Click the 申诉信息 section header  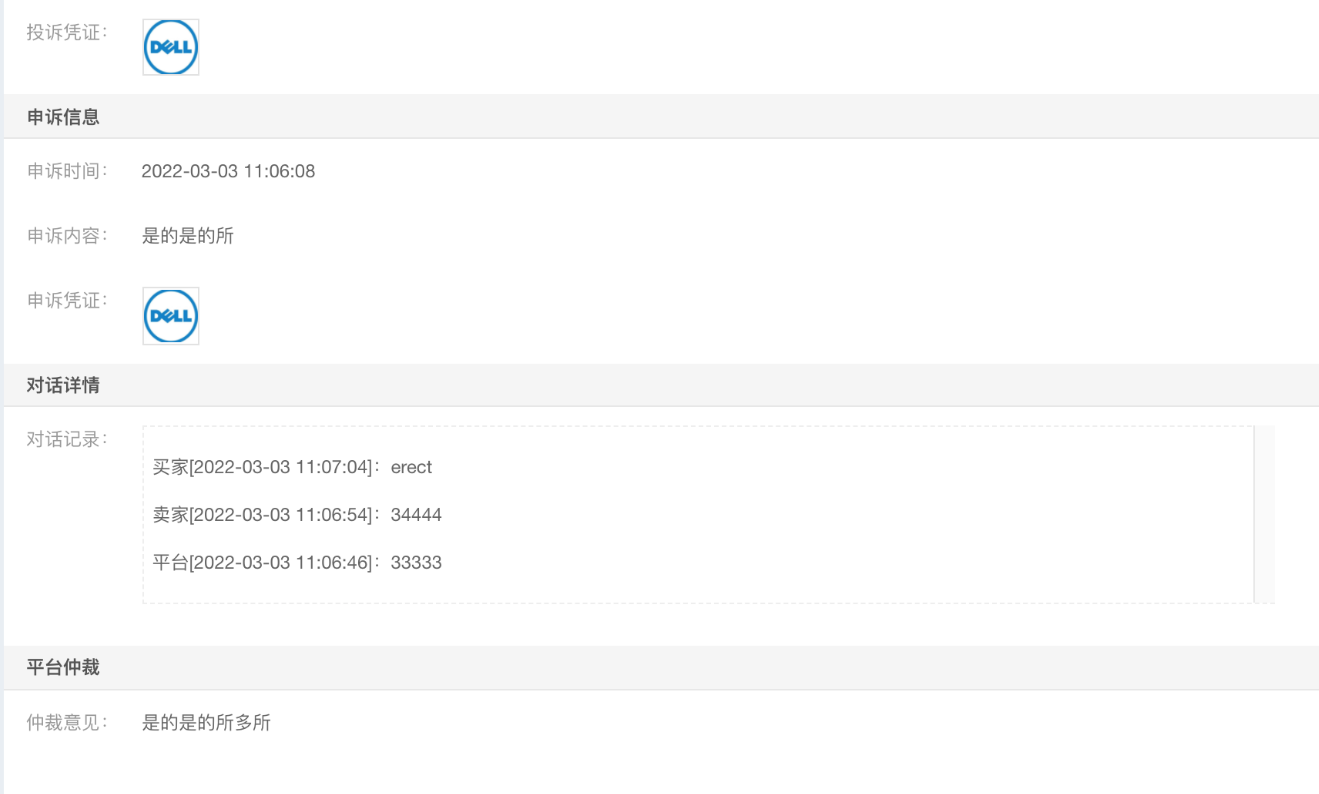coord(63,117)
